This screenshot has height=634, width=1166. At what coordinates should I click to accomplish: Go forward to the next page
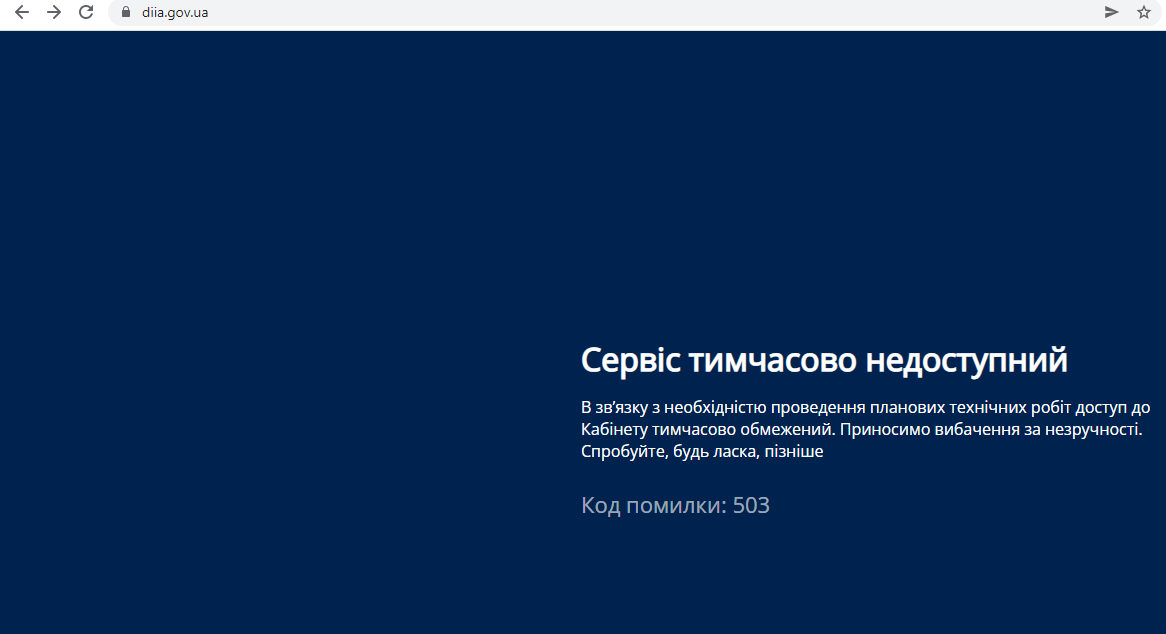click(x=54, y=12)
